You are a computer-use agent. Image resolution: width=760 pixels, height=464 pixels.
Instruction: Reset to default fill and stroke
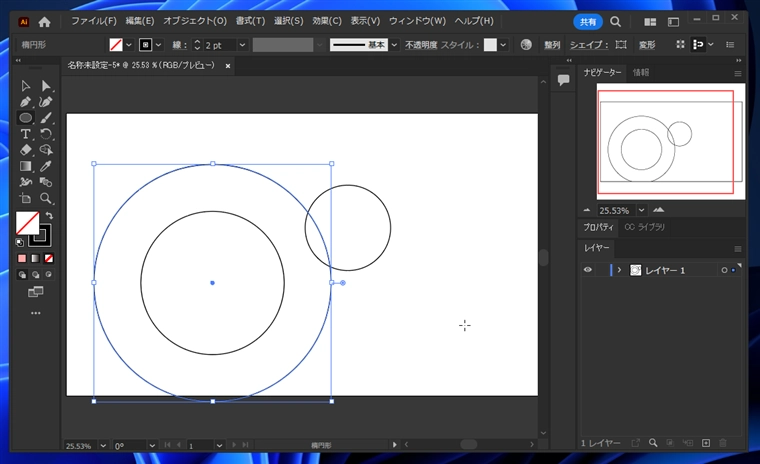click(19, 242)
